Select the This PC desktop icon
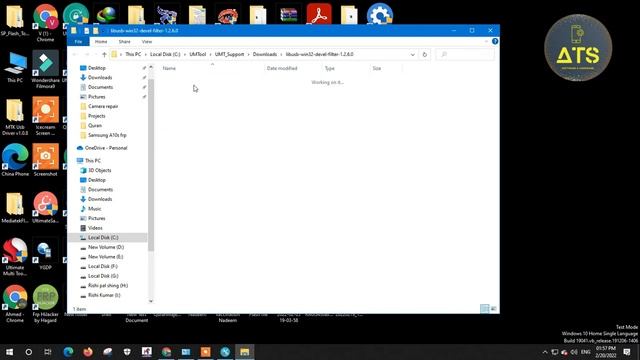 pos(15,67)
